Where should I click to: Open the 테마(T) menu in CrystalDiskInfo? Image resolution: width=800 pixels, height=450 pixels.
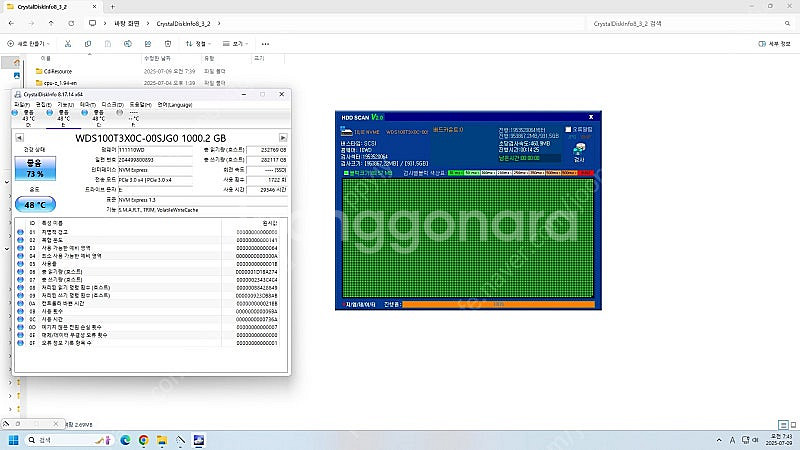(x=87, y=105)
